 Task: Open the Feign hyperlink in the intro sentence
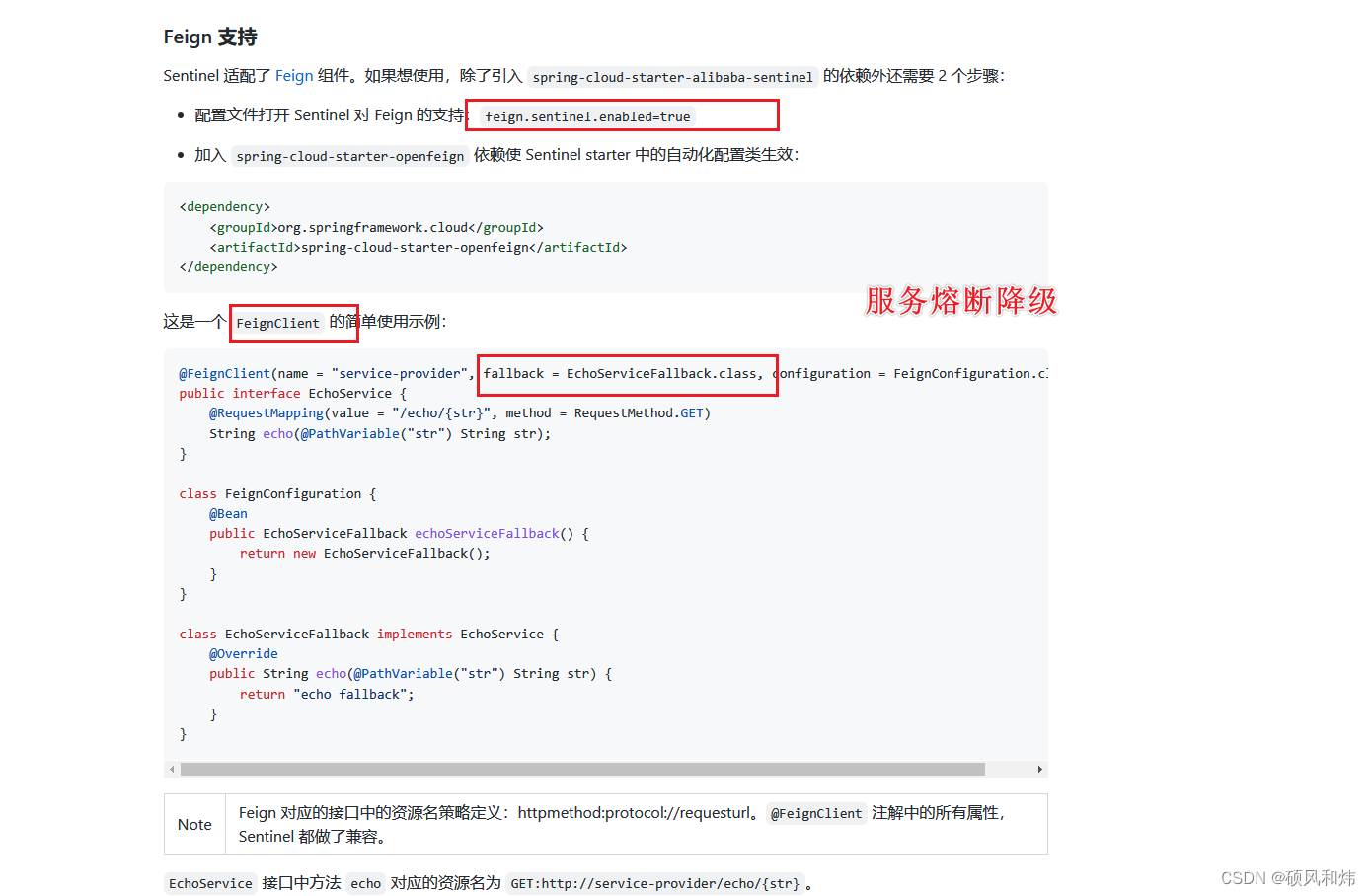click(294, 76)
